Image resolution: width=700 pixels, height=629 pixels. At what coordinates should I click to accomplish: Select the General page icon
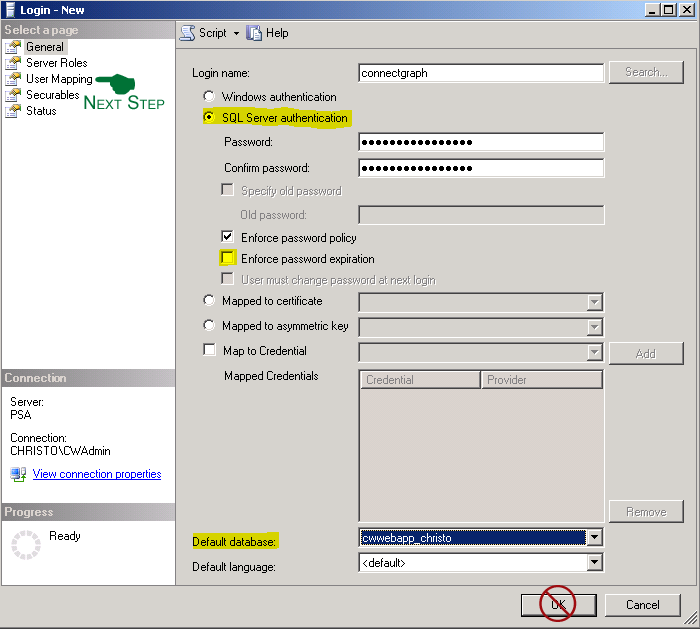point(13,47)
